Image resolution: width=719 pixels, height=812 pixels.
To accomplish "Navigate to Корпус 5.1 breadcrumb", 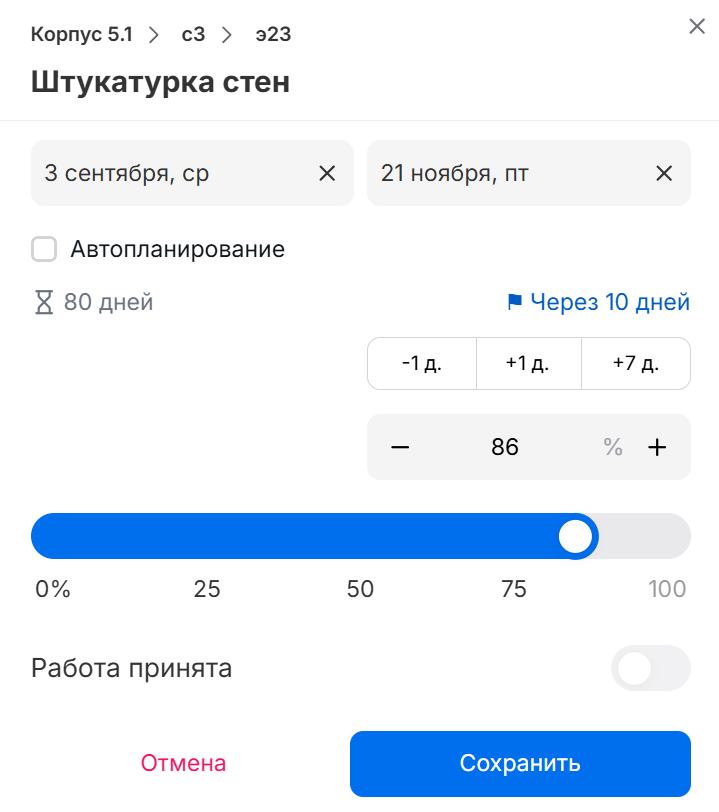I will [x=81, y=35].
